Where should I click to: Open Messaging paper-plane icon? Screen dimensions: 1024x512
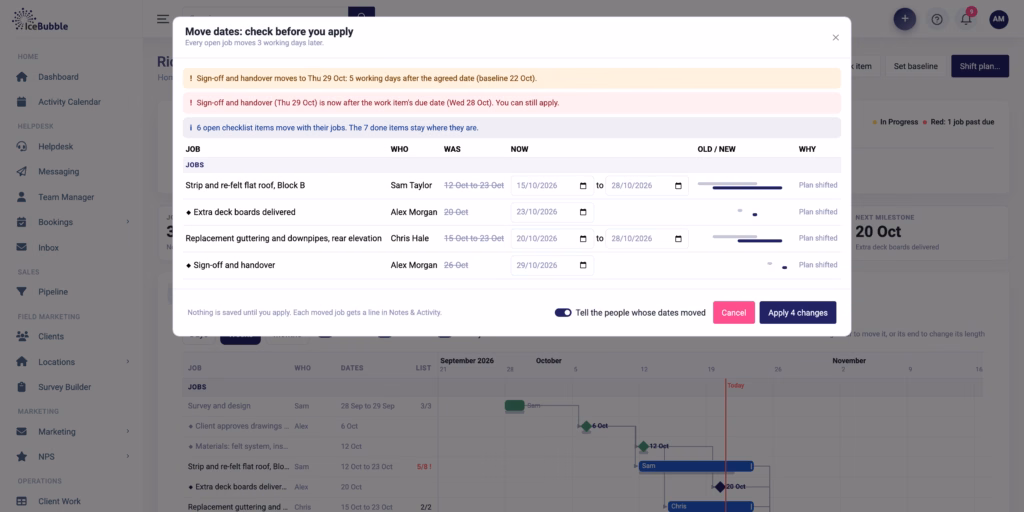pos(22,172)
